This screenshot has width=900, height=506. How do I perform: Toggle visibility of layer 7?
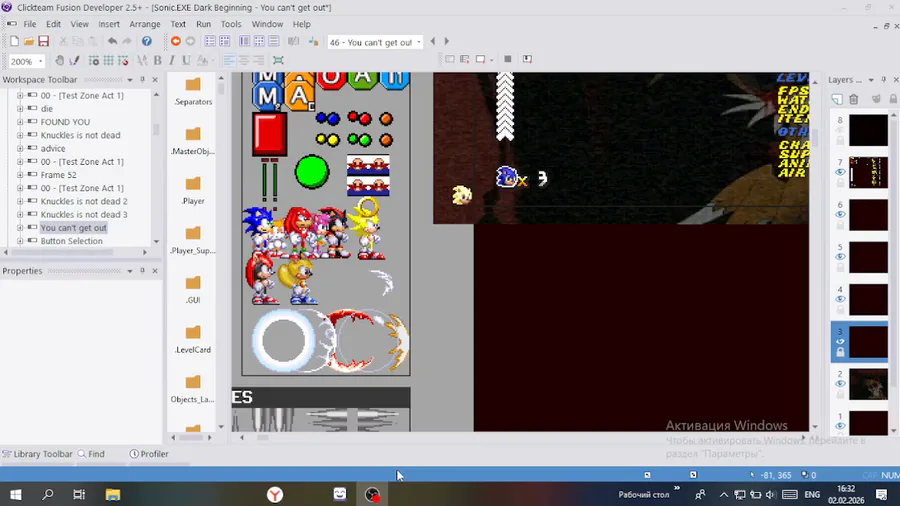pos(840,172)
